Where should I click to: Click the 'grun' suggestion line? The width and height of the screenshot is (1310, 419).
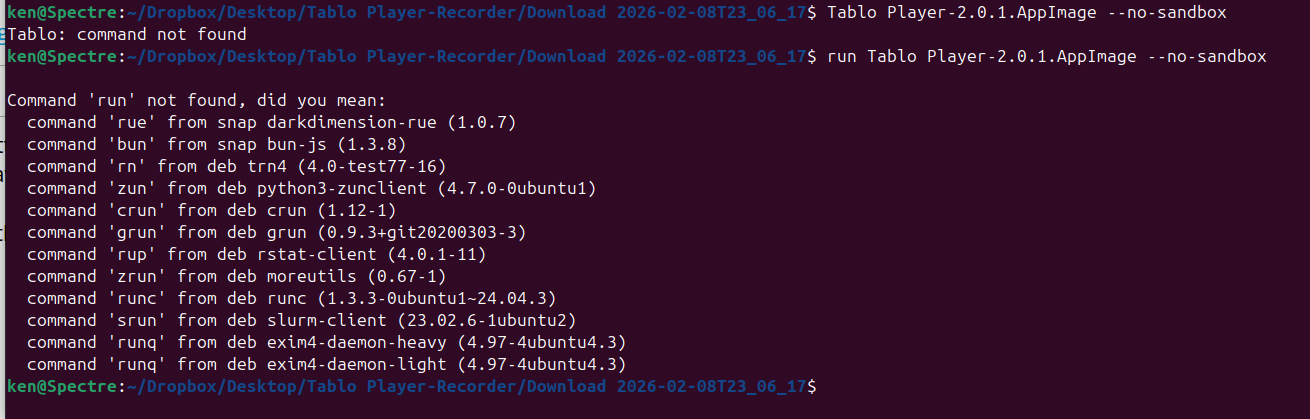coord(276,232)
